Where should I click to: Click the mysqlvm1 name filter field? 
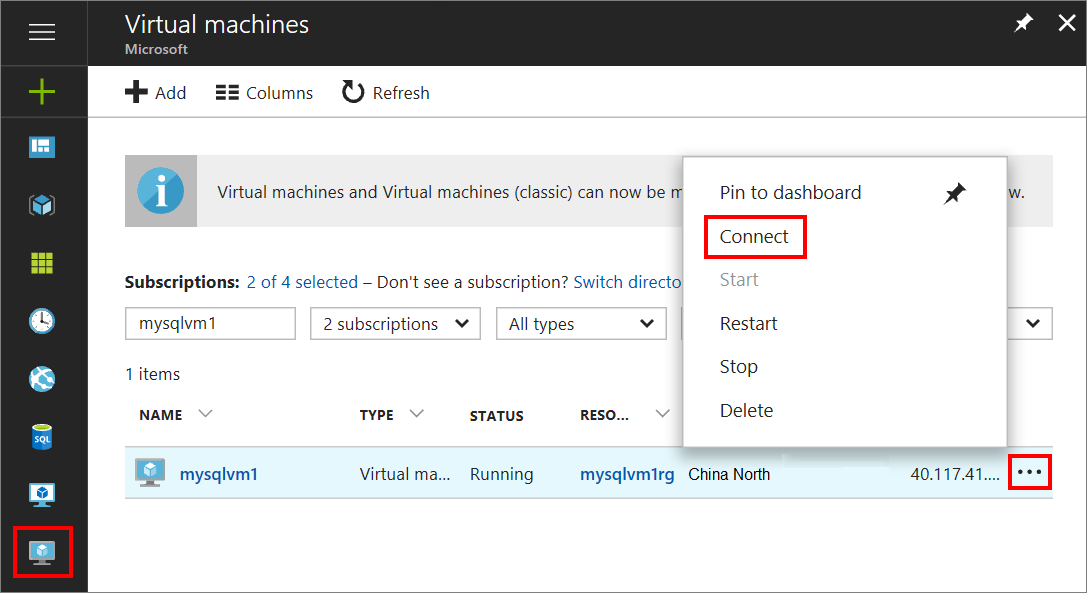210,324
